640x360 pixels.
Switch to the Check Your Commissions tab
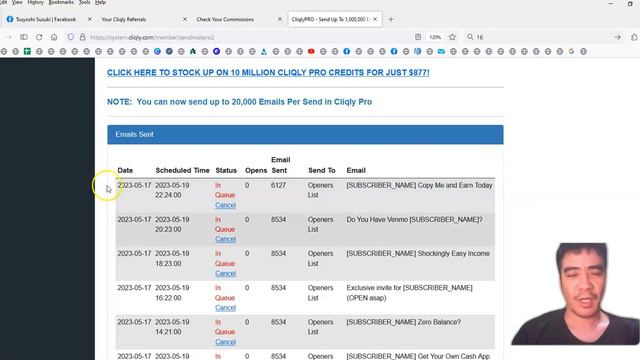click(x=225, y=19)
